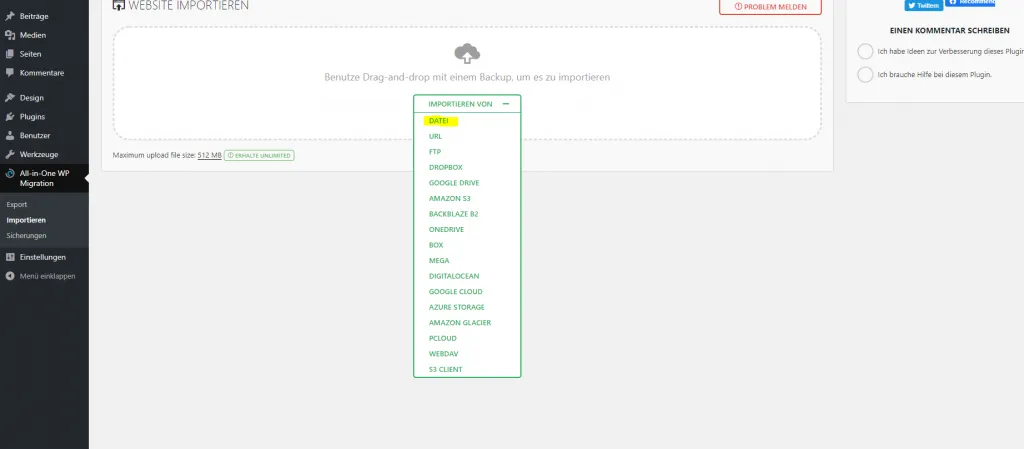Open the Einstellungen menu
This screenshot has width=1024, height=449.
click(x=42, y=257)
